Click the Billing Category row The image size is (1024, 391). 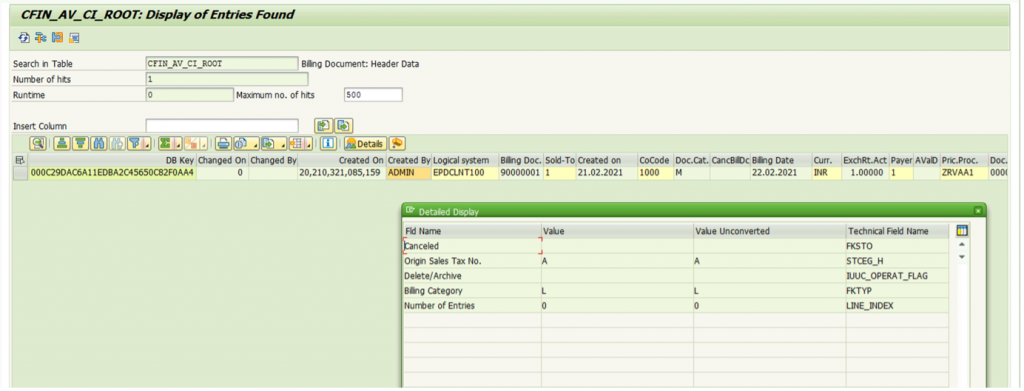[x=675, y=290]
